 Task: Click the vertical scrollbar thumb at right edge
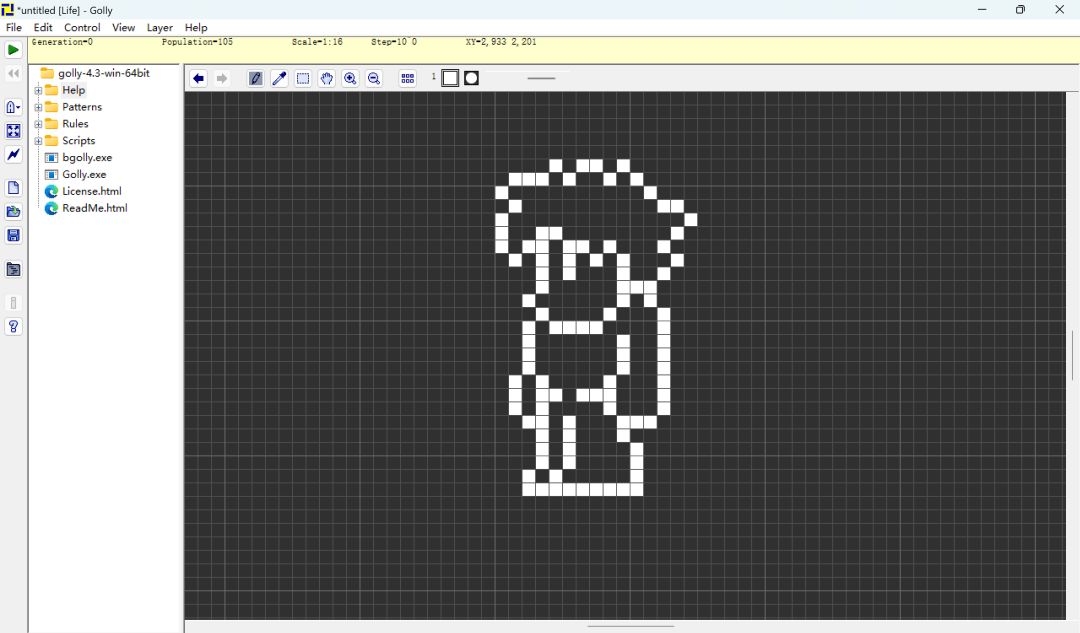[1072, 355]
